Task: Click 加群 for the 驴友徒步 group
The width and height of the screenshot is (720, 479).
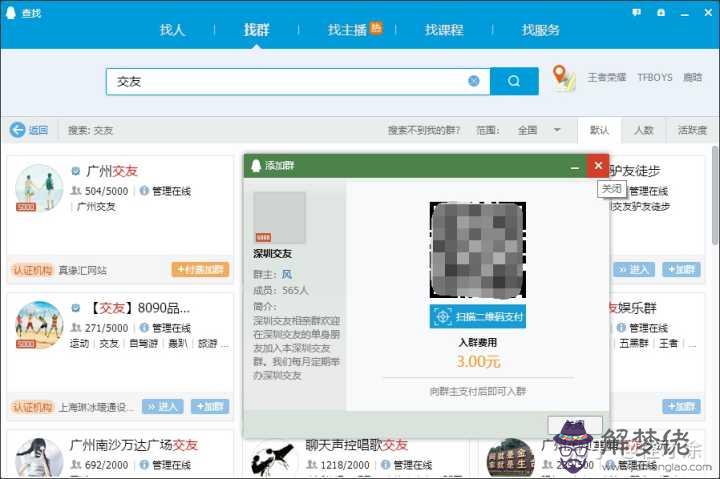Action: tap(681, 270)
